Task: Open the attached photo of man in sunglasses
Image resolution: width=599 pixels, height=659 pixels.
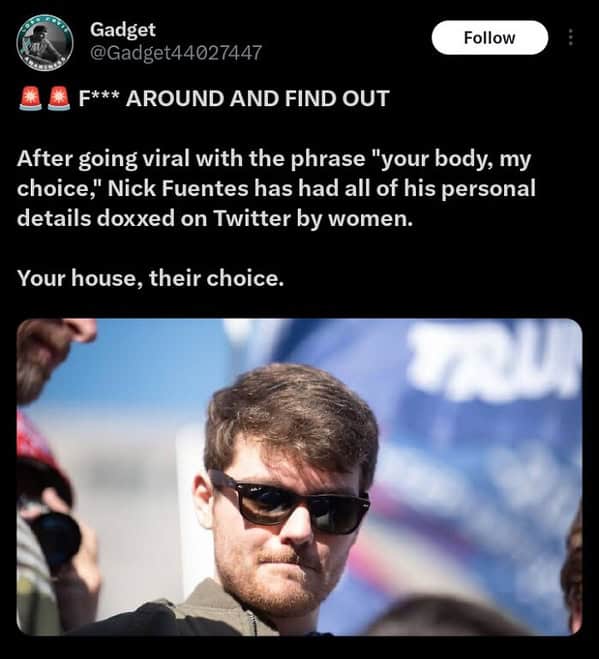Action: click(x=299, y=477)
